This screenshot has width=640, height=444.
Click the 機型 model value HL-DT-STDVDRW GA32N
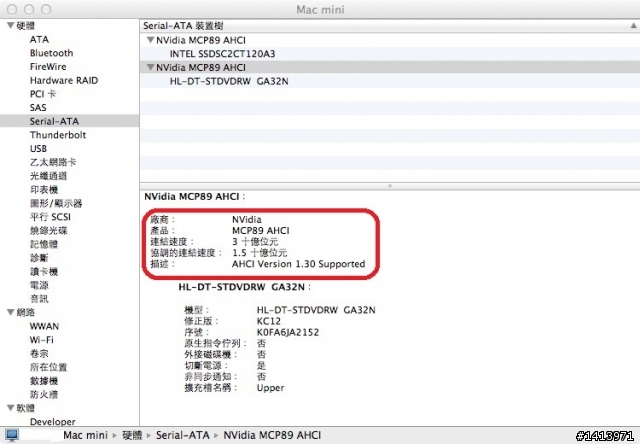tap(316, 310)
